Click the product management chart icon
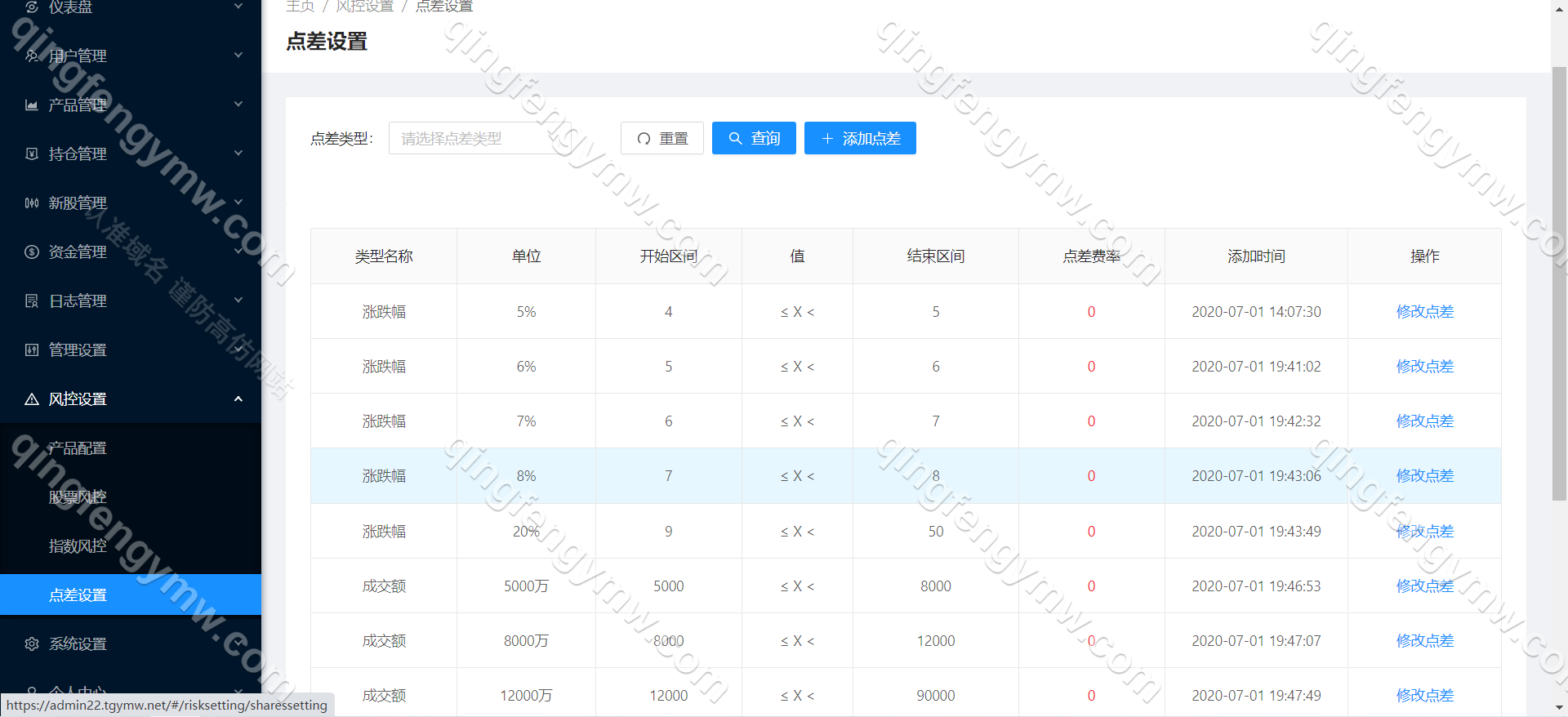The height and width of the screenshot is (717, 1568). coord(32,105)
